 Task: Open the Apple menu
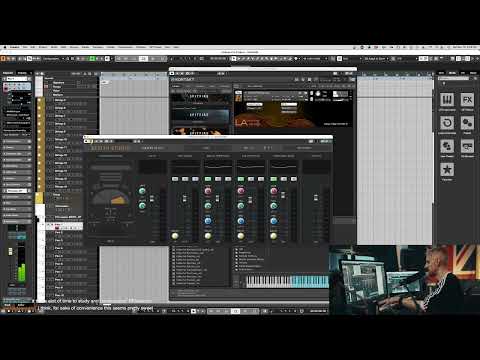coord(5,47)
